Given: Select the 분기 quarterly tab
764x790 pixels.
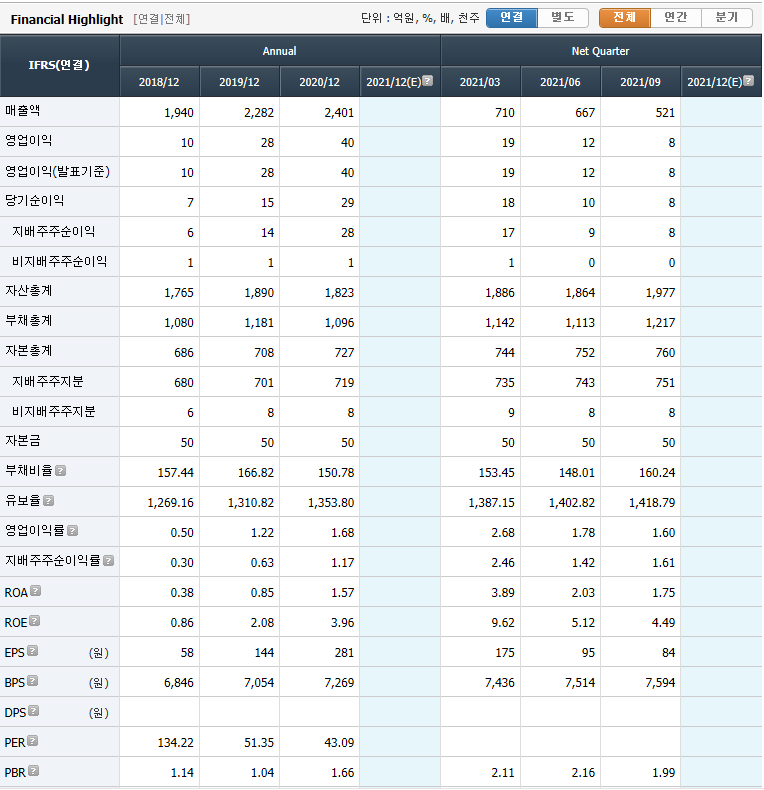Looking at the screenshot, I should click(x=727, y=18).
